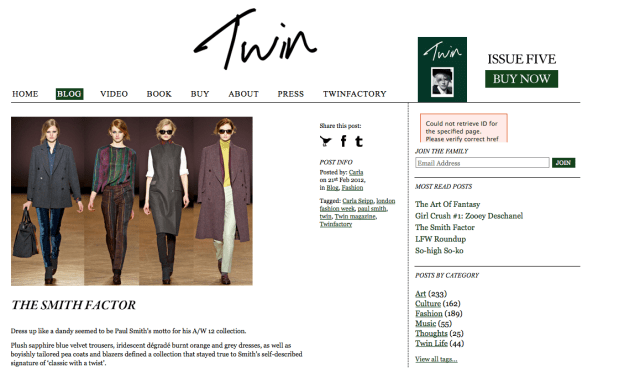640x368 pixels.
Task: Share post via Twitter bird icon
Action: click(x=325, y=141)
